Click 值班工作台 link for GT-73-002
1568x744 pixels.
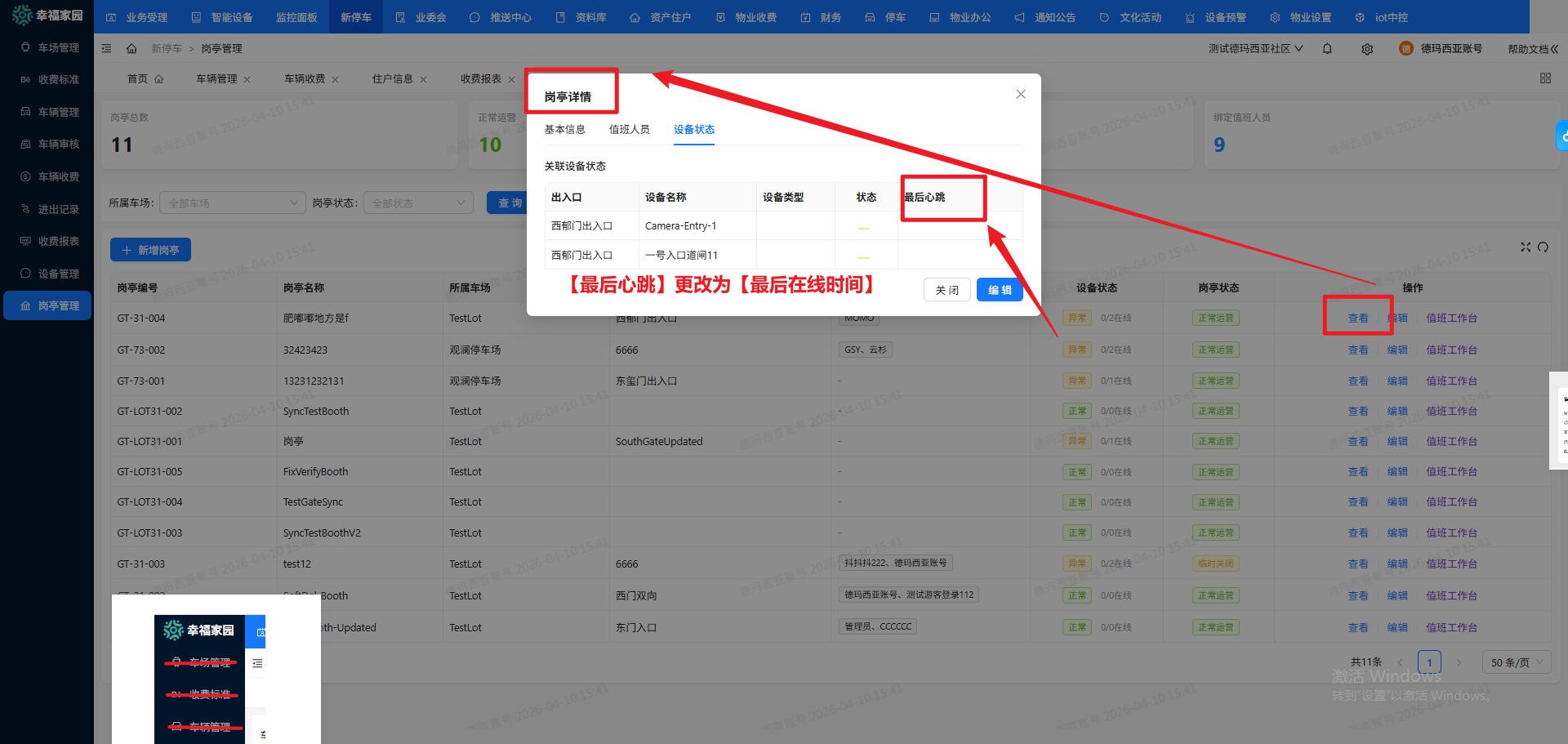pyautogui.click(x=1451, y=350)
